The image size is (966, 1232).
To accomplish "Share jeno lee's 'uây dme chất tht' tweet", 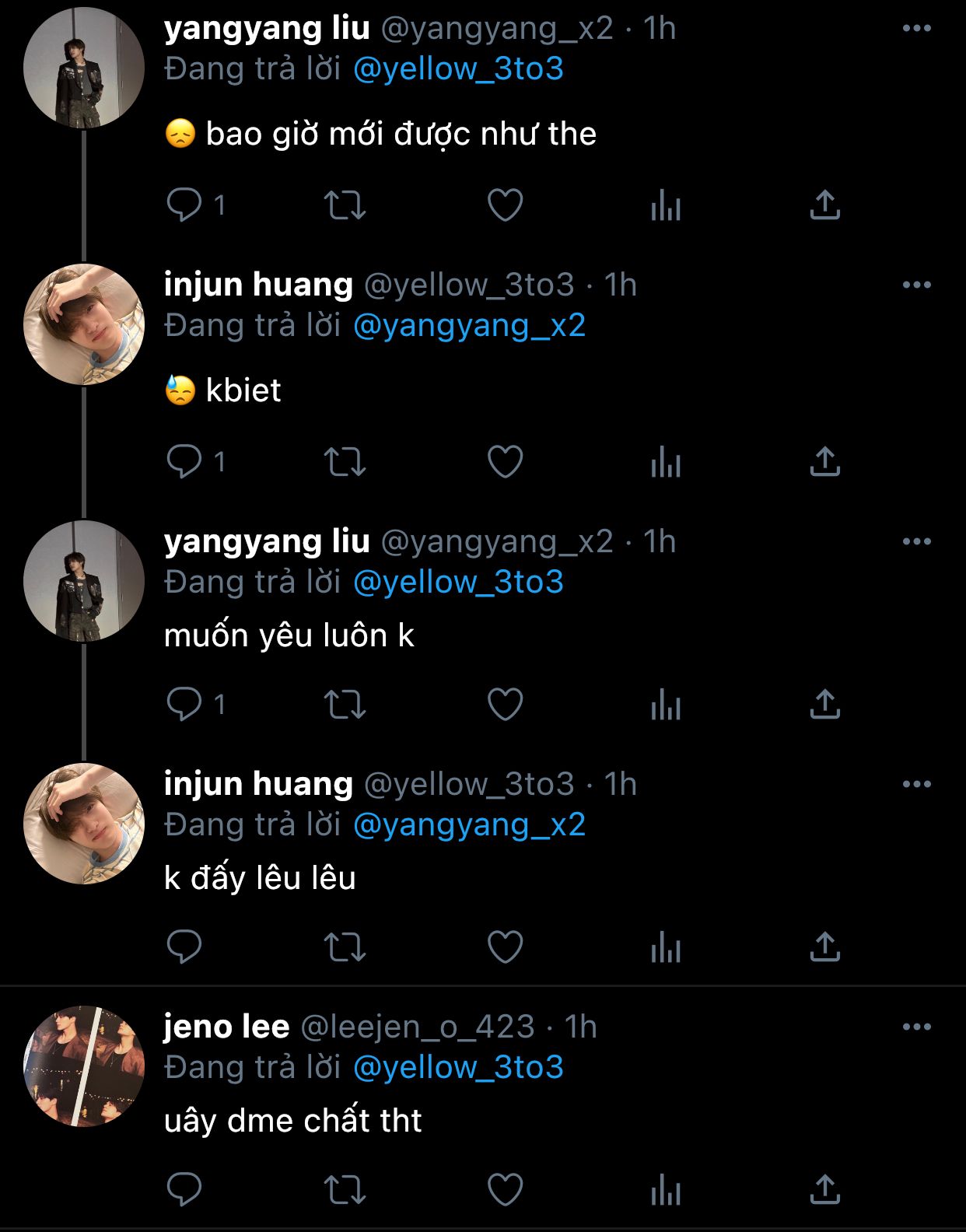I will coord(825,1189).
